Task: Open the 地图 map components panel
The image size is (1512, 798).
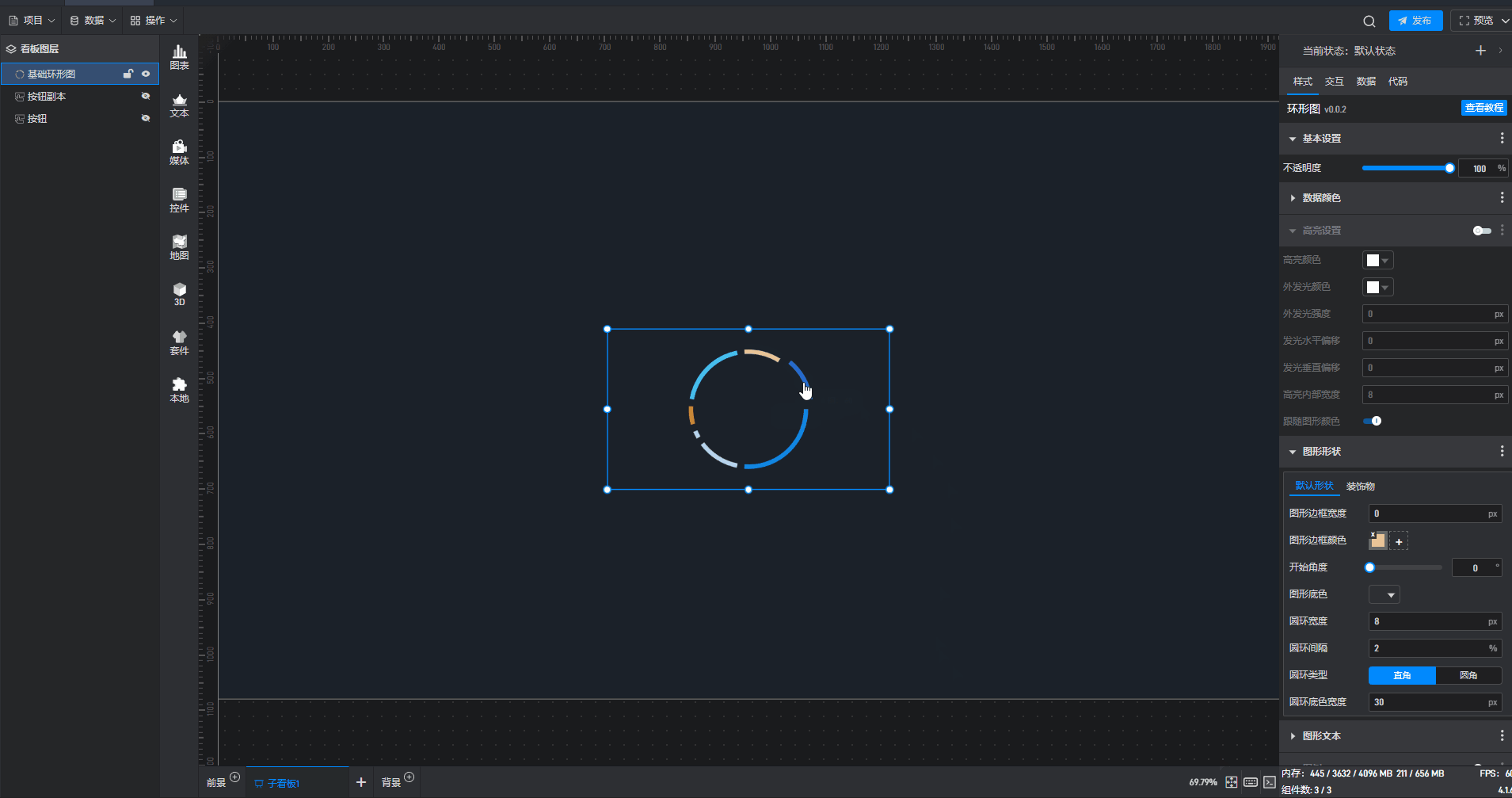Action: pyautogui.click(x=180, y=247)
